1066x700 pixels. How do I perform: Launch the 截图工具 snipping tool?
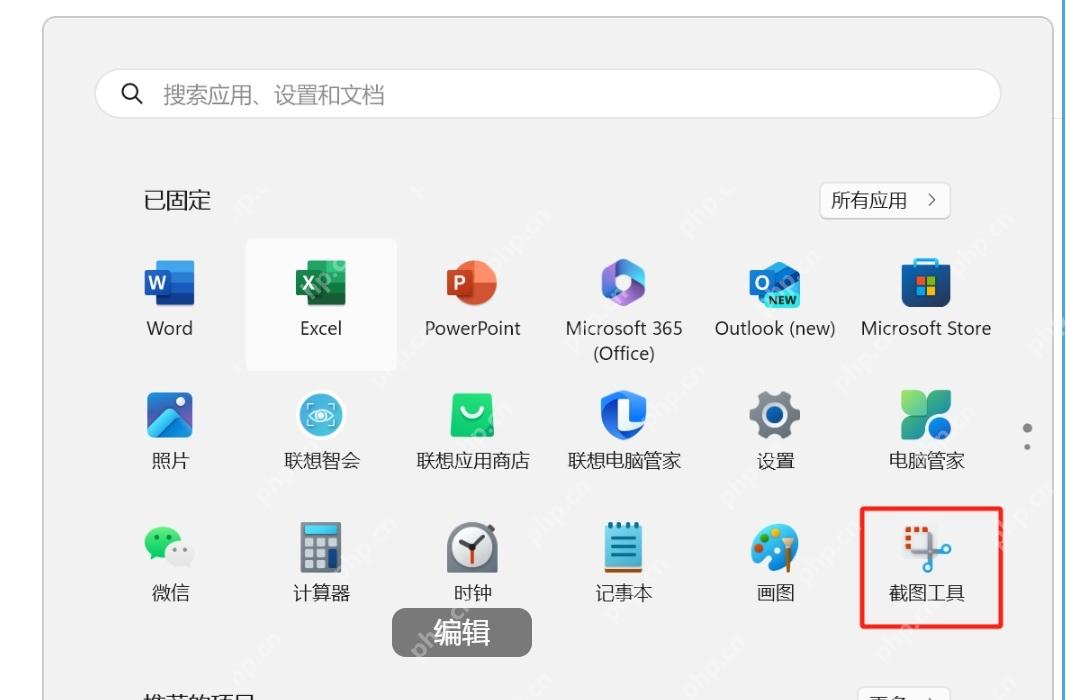[x=927, y=548]
